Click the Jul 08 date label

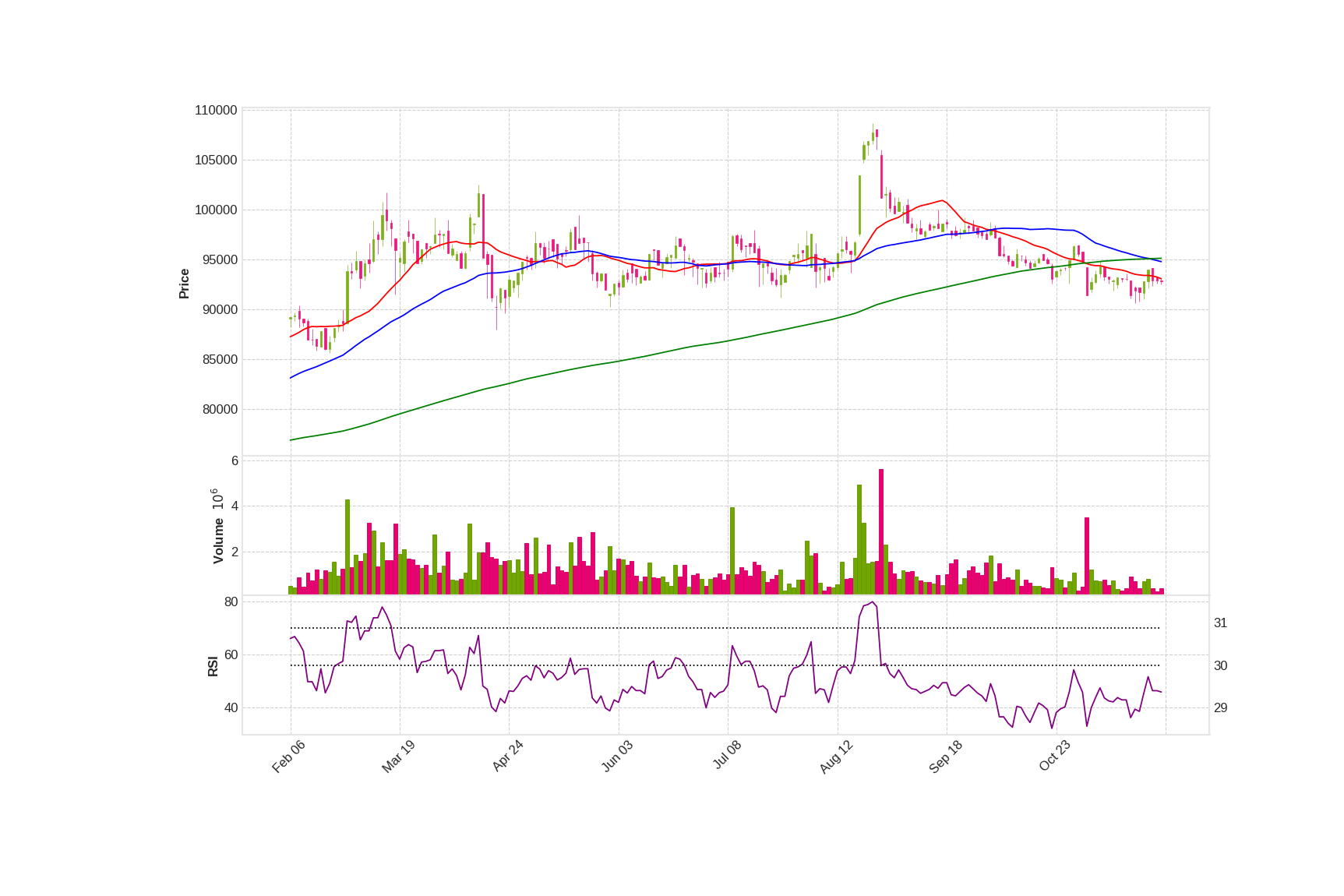pos(727,756)
